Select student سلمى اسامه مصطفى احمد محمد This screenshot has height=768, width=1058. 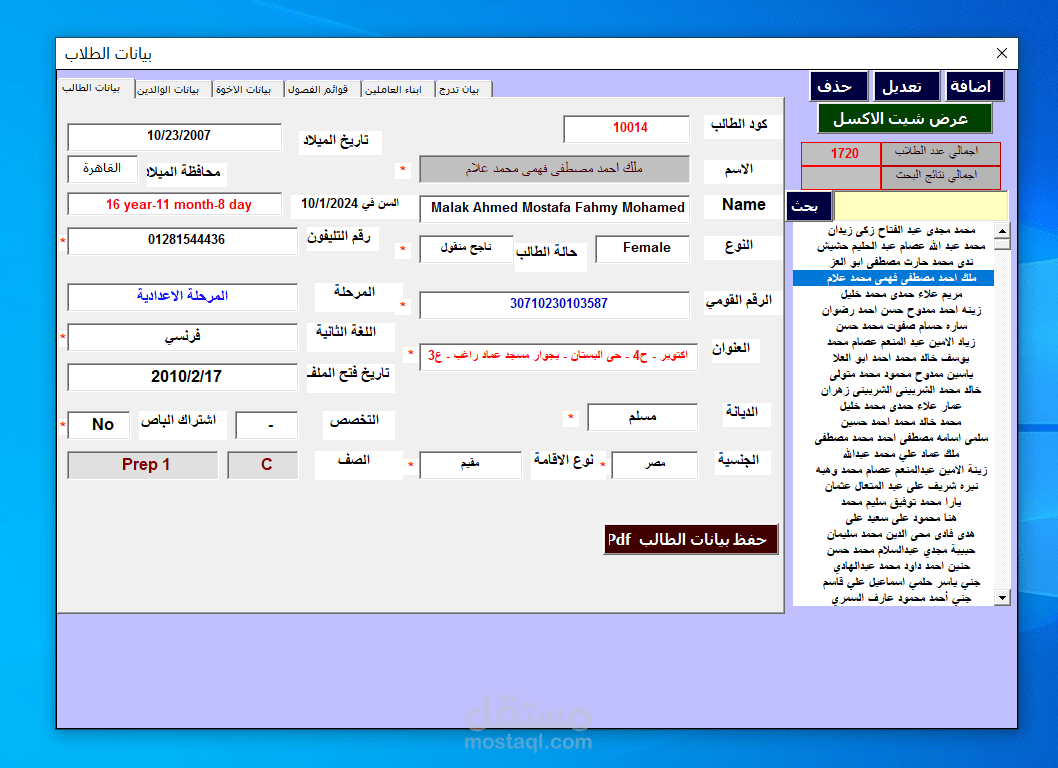pyautogui.click(x=893, y=438)
